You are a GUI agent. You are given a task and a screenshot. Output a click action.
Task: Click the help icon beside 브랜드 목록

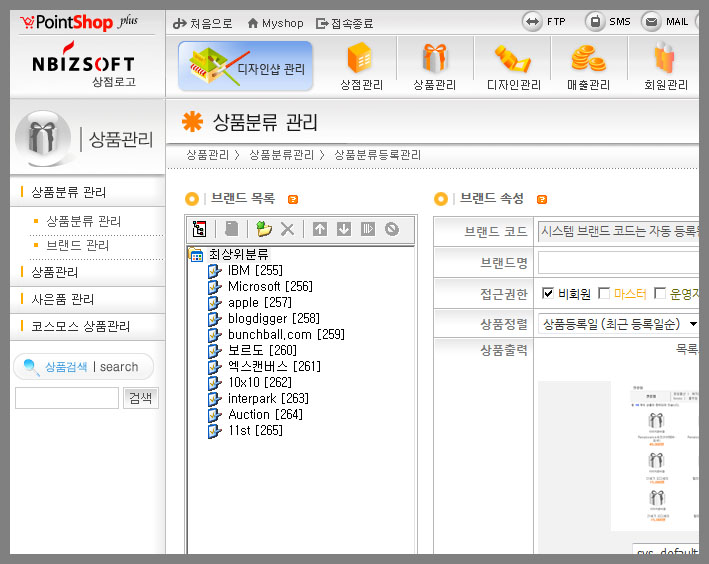click(293, 199)
